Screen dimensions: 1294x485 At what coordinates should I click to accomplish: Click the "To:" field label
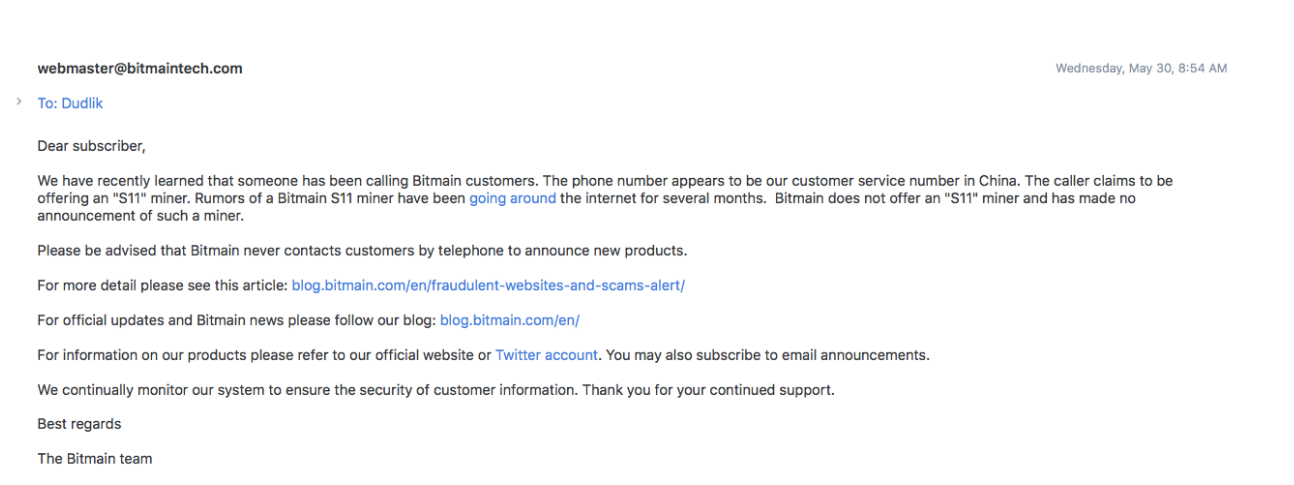(x=47, y=103)
